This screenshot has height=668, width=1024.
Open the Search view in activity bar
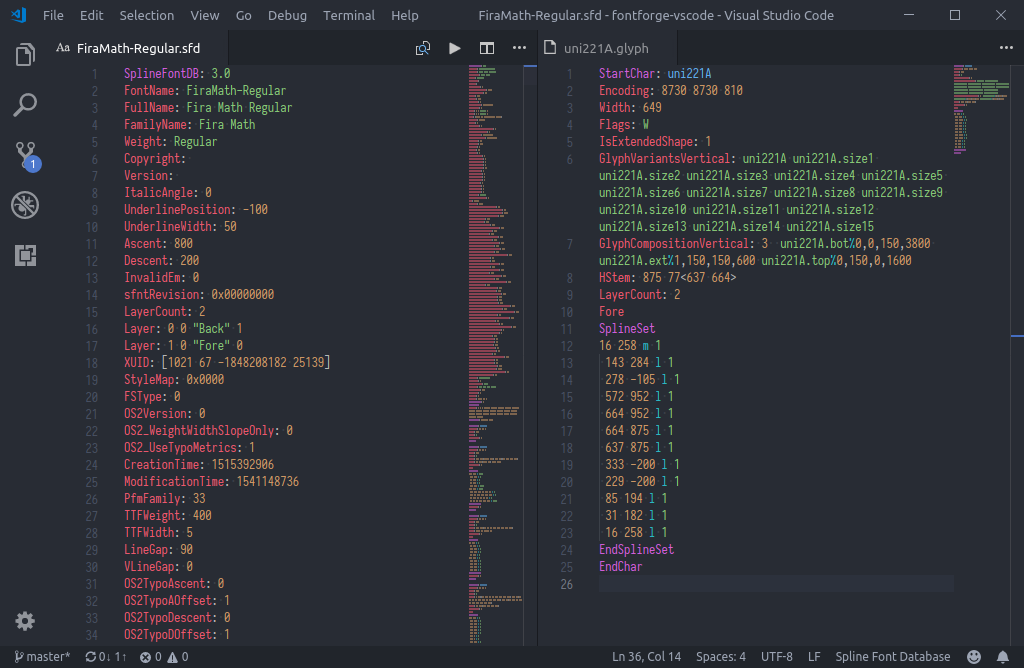25,104
